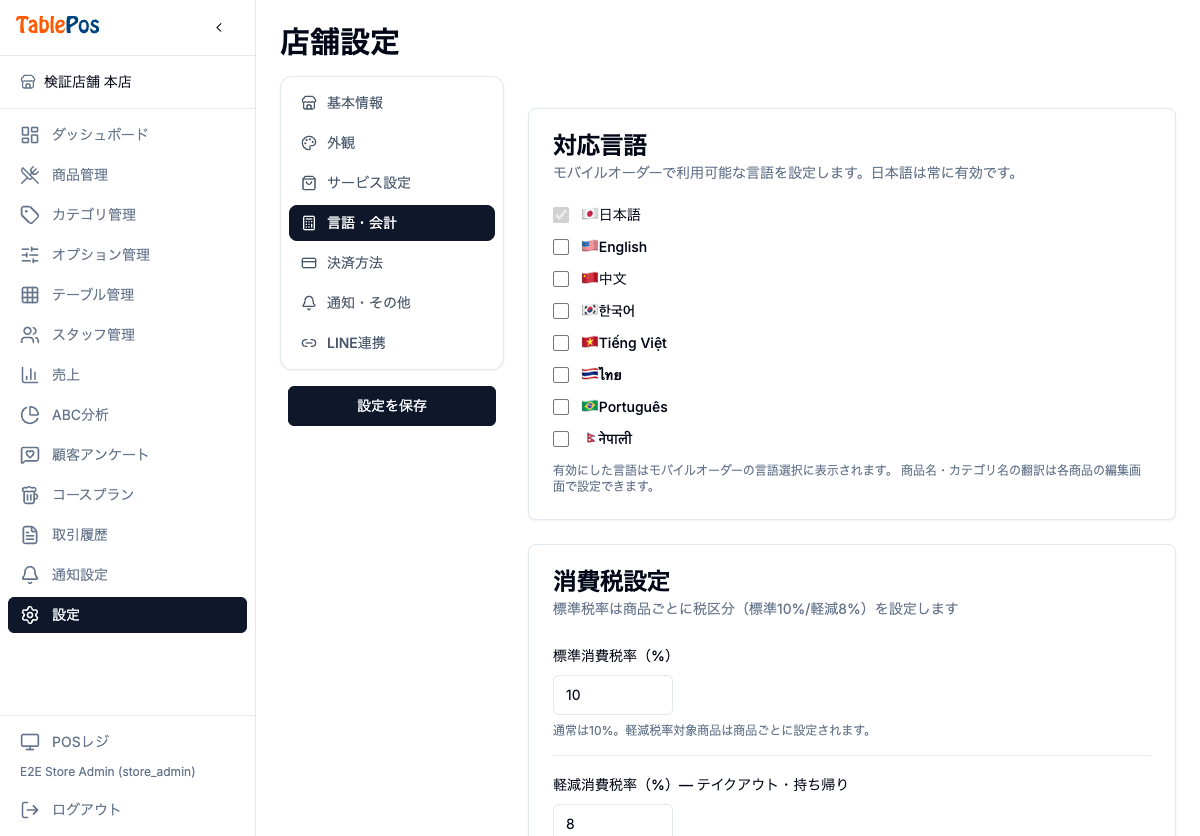
Task: Open コースプラン page
Action: (x=127, y=495)
